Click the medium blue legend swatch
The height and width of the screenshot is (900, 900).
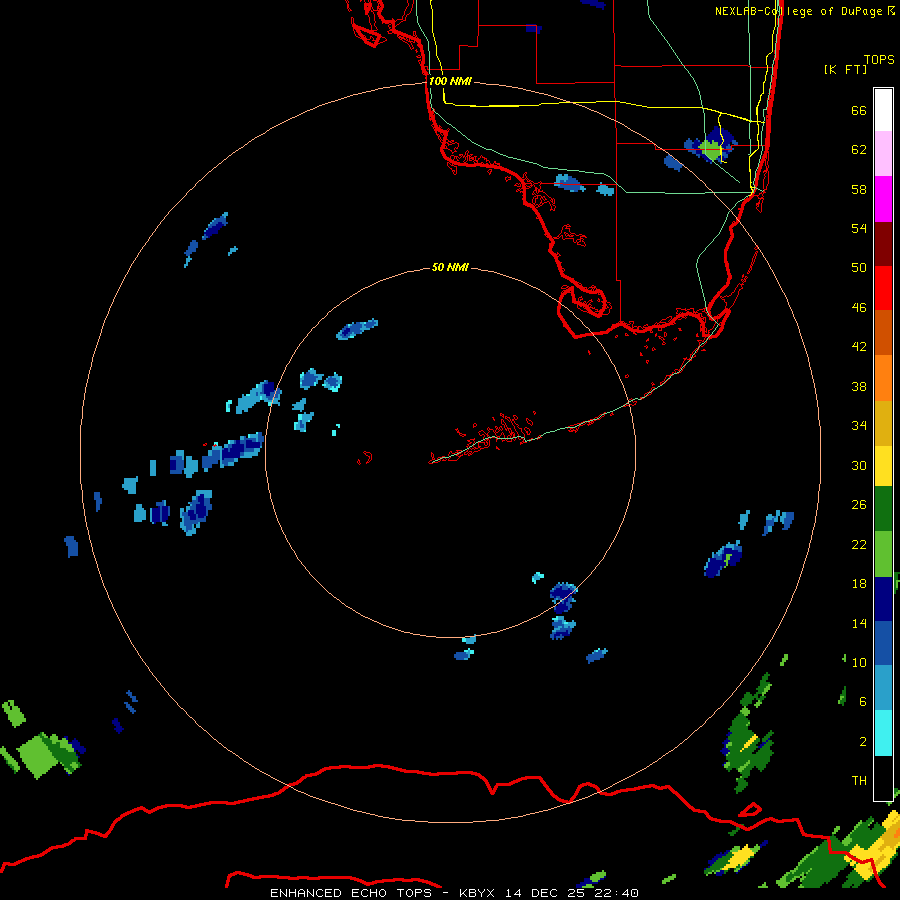tap(883, 644)
